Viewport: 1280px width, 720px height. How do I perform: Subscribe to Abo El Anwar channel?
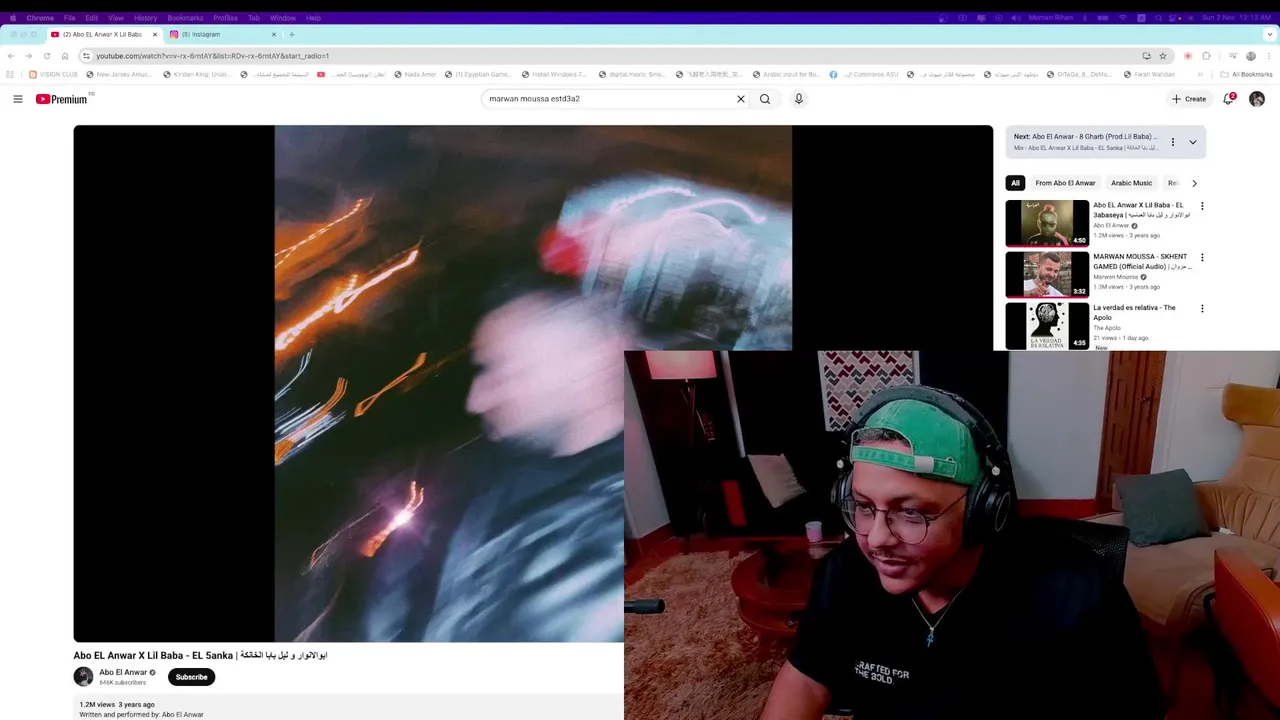point(191,677)
